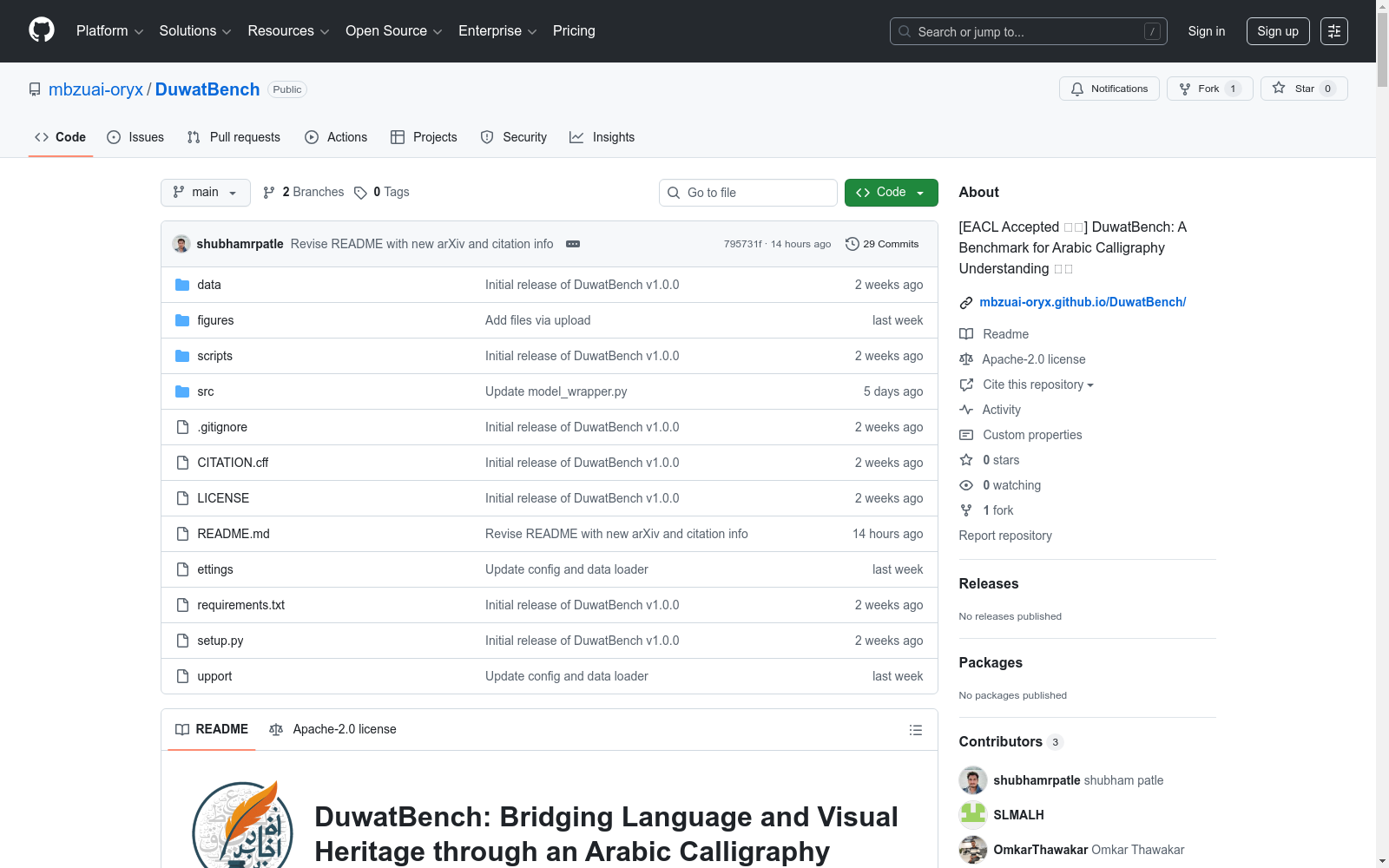Click the search magnifier in header

click(x=905, y=31)
